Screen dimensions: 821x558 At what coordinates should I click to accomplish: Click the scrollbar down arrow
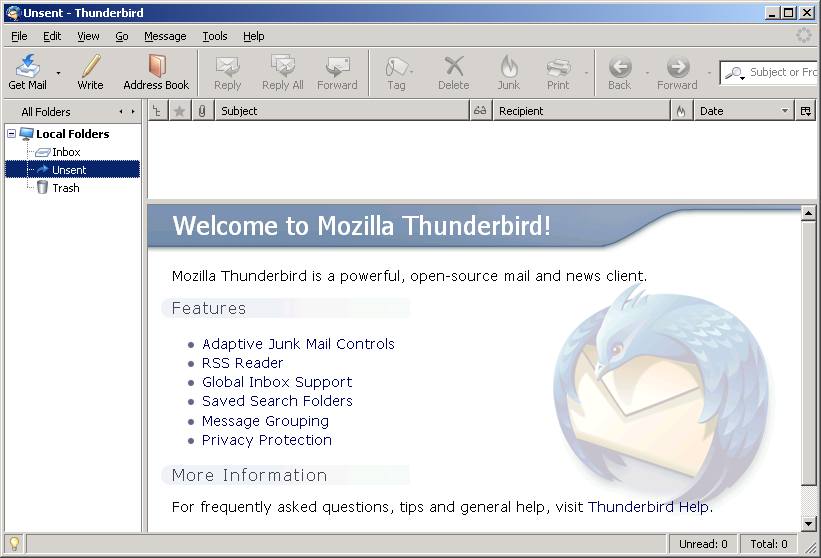[808, 523]
